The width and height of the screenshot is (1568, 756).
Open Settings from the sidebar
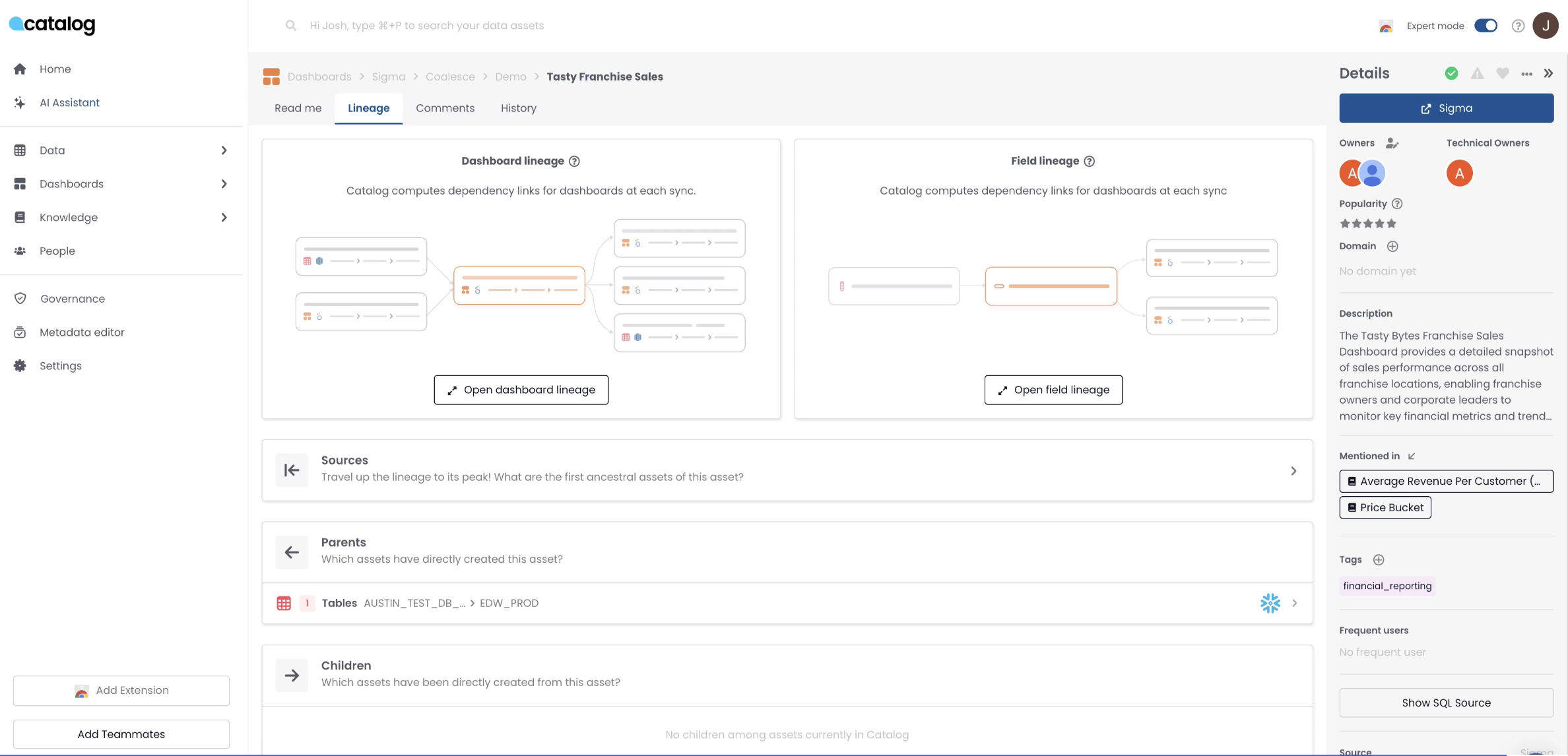pyautogui.click(x=61, y=365)
